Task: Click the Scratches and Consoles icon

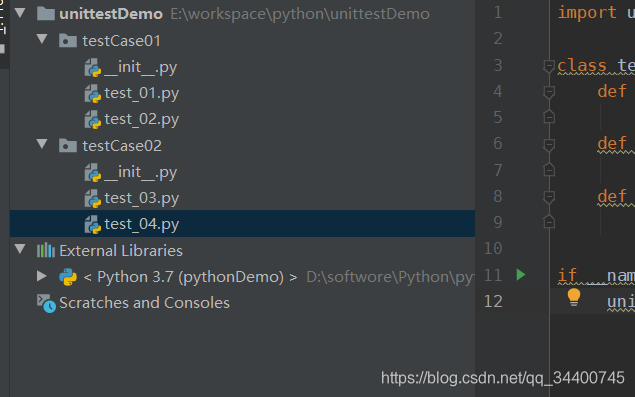Action: (46, 303)
